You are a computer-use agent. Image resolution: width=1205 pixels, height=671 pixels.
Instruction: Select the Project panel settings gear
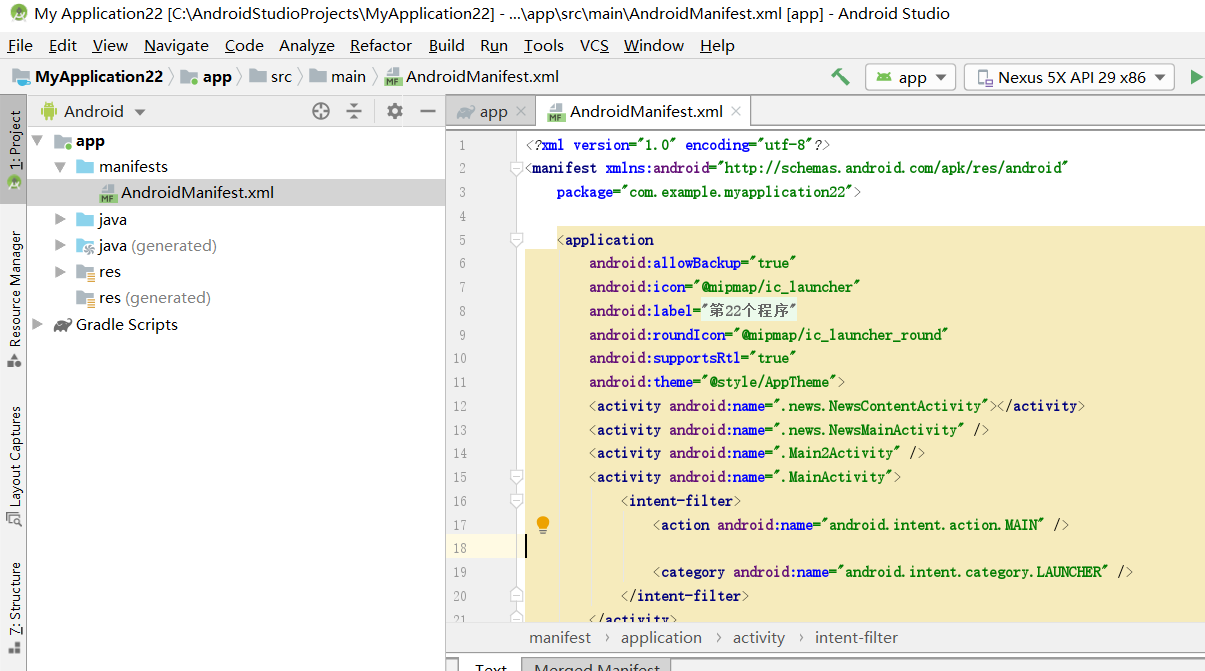tap(395, 111)
